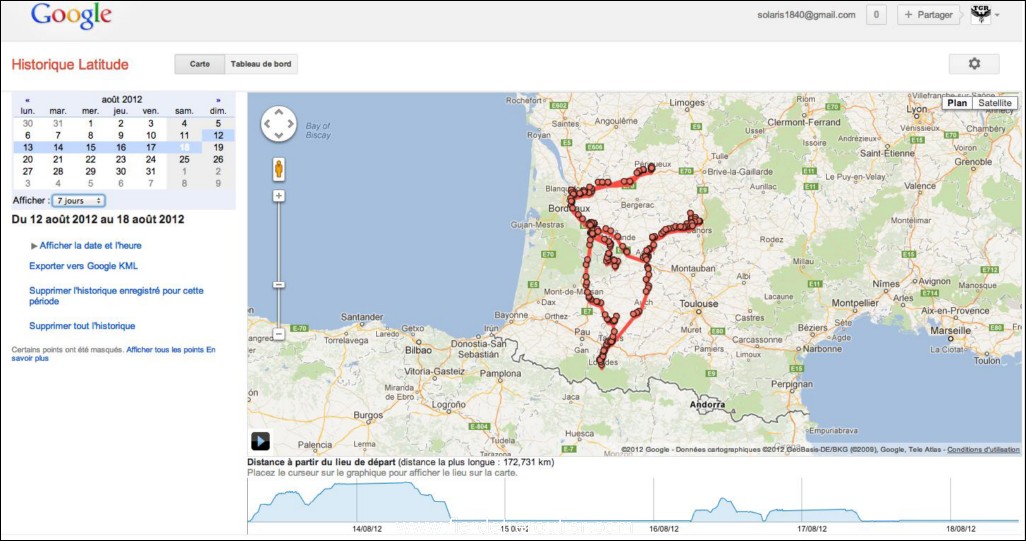Screen dimensions: 1026x541
Task: Click the Historique Latitude title
Action: pyautogui.click(x=70, y=64)
